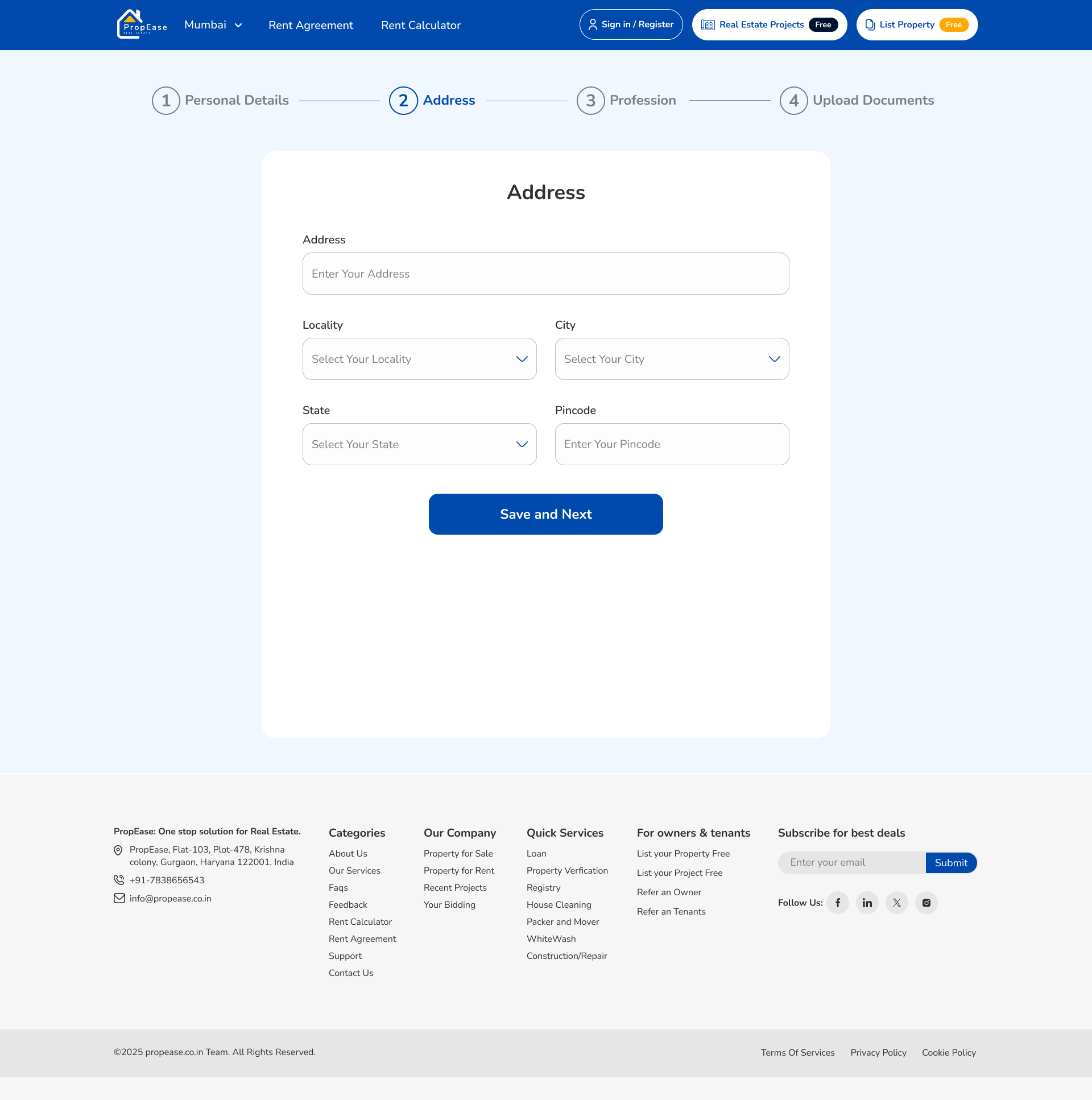Click the envelope icon beside info@propease.co.in
Viewport: 1092px width, 1100px height.
(119, 898)
